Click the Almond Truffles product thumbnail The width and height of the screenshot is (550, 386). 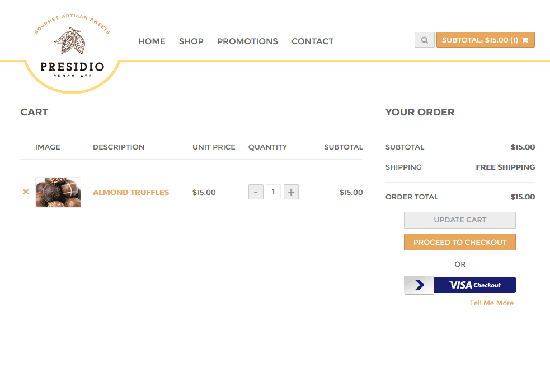[58, 192]
